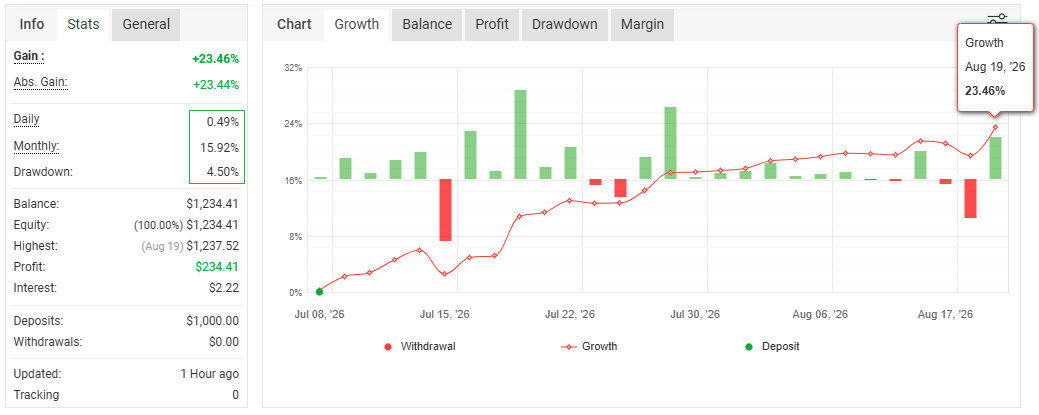This screenshot has width=1039, height=415.
Task: Toggle the Deposit legend green dot
Action: pyautogui.click(x=749, y=347)
